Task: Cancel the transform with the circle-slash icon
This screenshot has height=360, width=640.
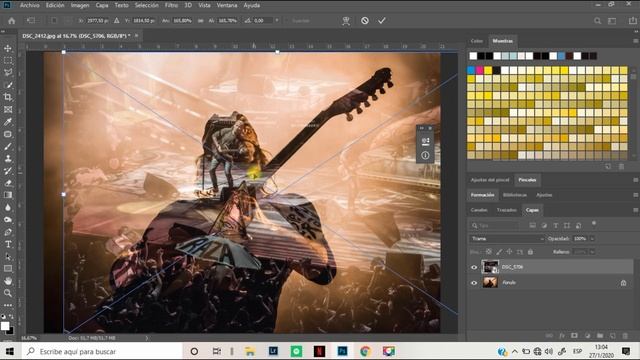Action: 364,20
